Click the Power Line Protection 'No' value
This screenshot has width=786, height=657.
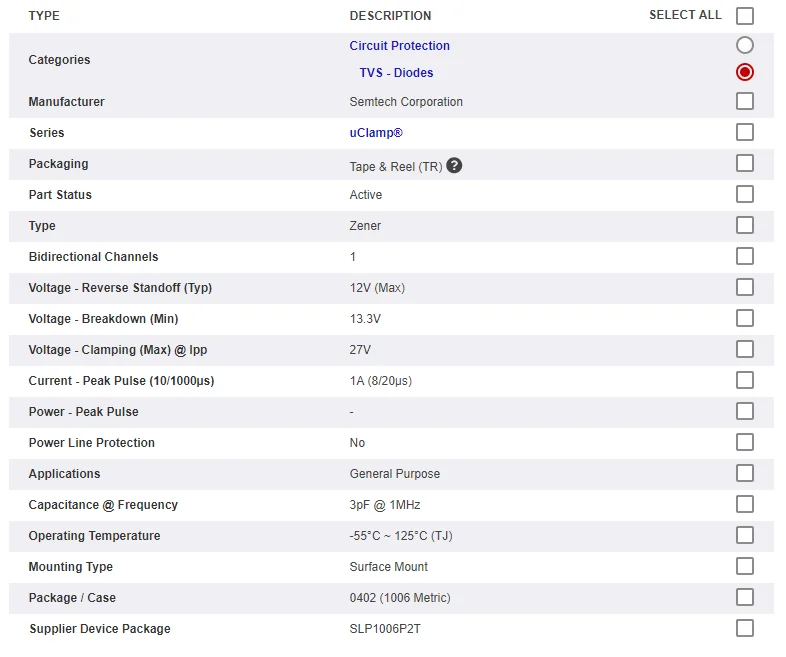tap(357, 443)
